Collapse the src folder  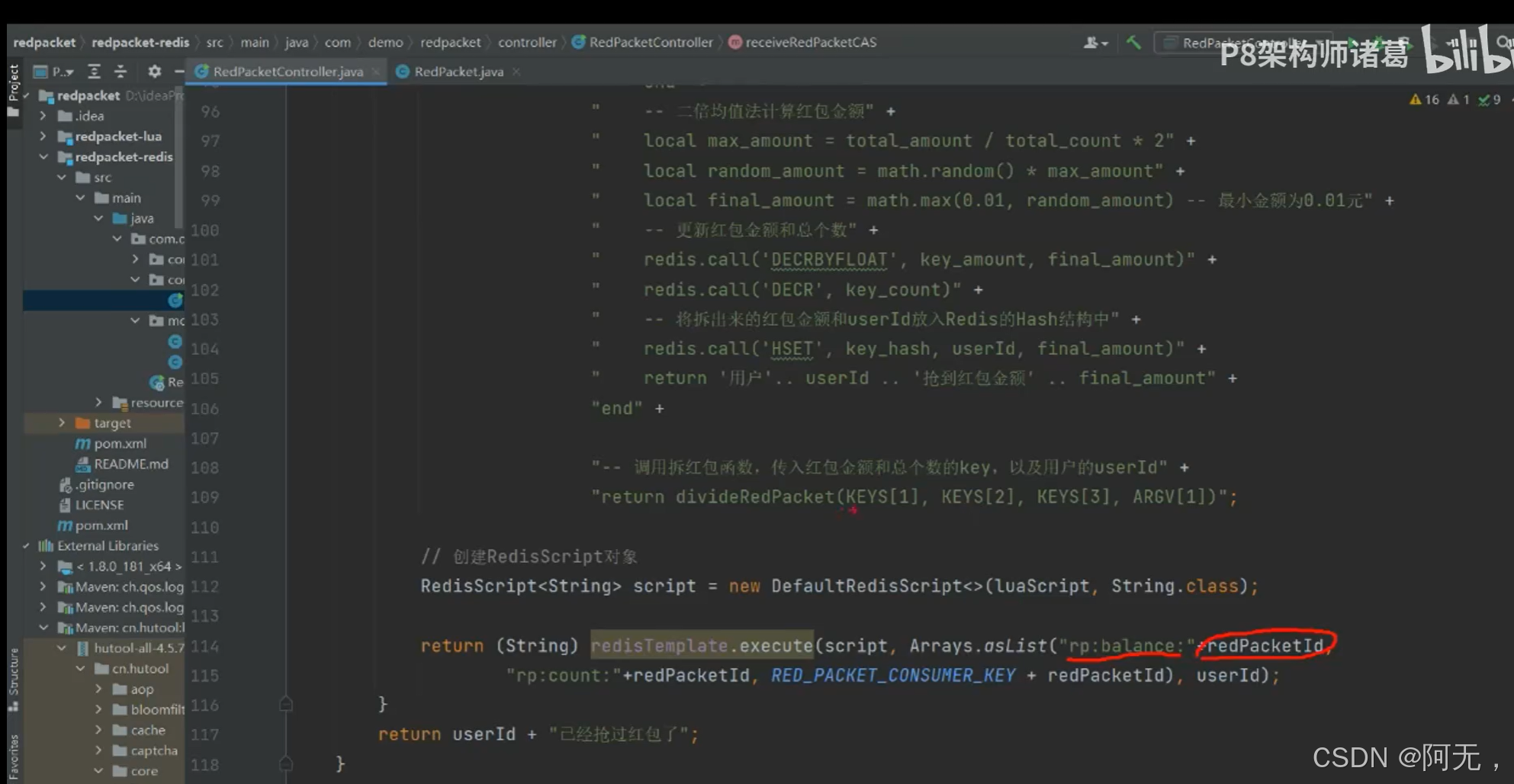pyautogui.click(x=62, y=178)
